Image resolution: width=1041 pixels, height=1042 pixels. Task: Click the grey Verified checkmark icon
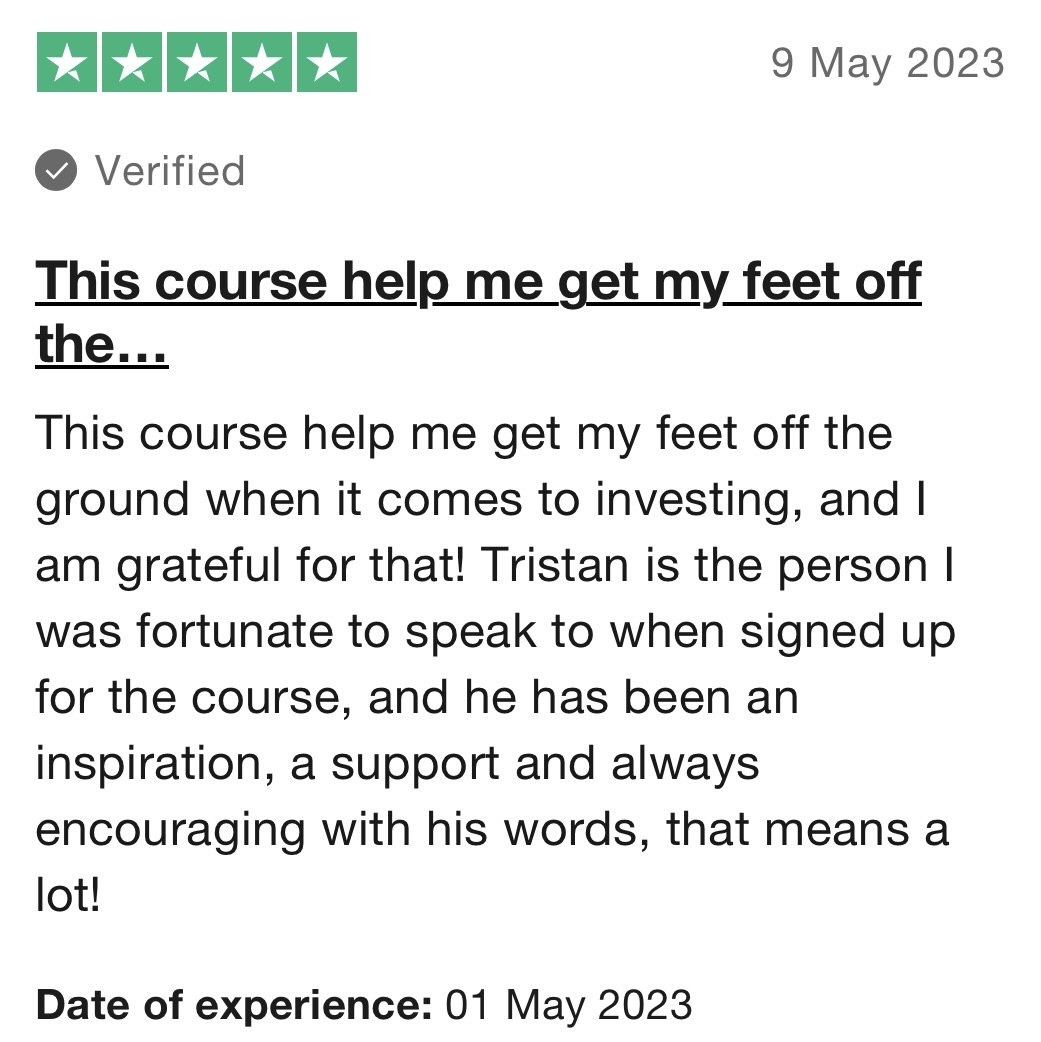(56, 171)
